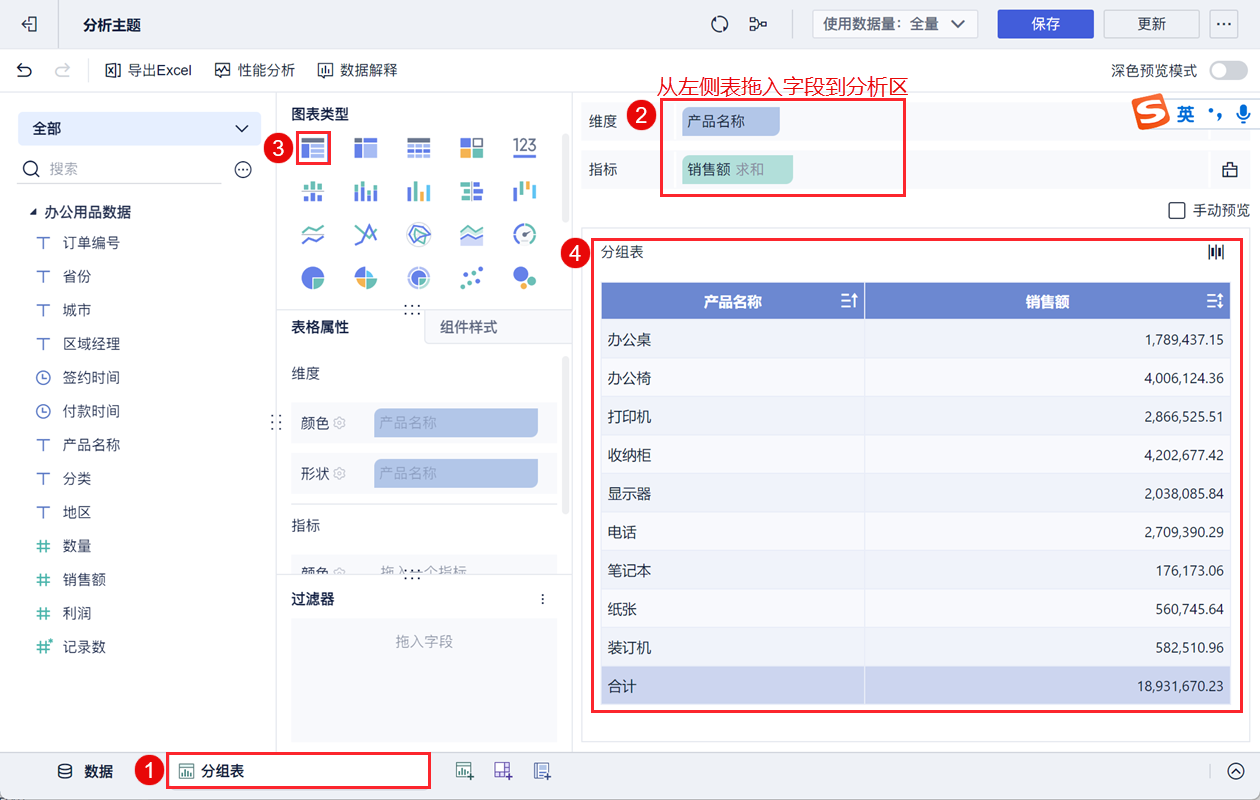Select the color block chart type
The width and height of the screenshot is (1260, 800).
click(x=472, y=148)
